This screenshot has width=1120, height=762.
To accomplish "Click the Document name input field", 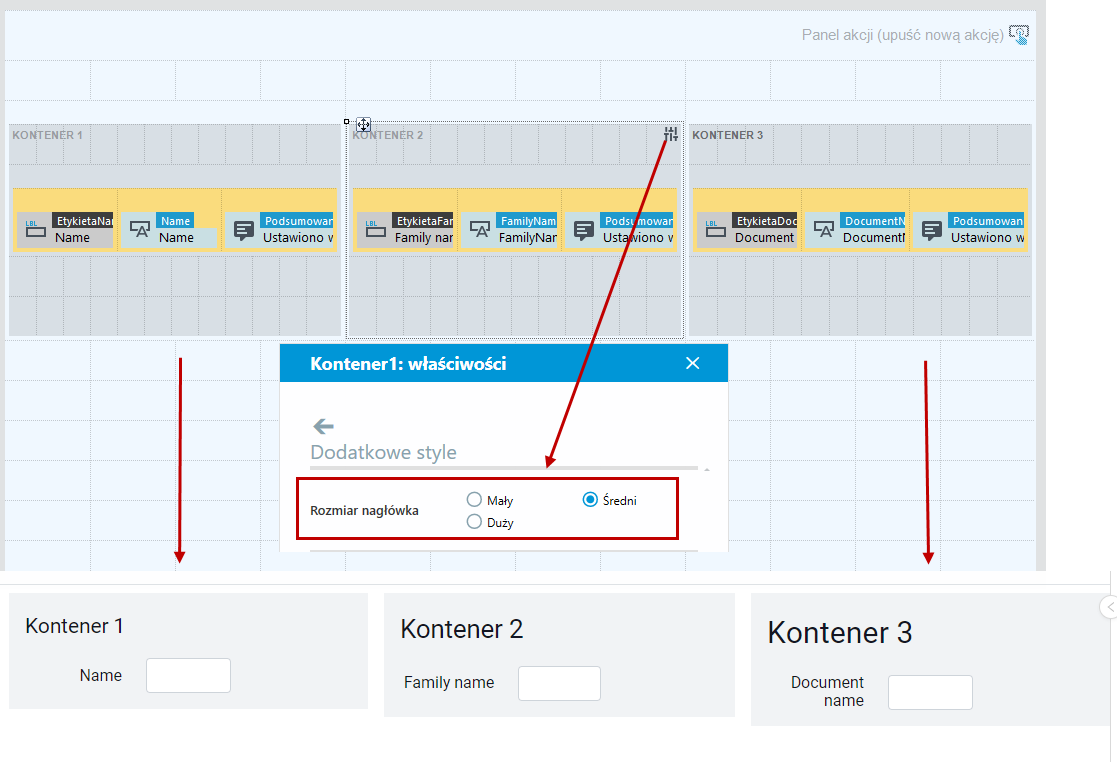I will tap(930, 692).
